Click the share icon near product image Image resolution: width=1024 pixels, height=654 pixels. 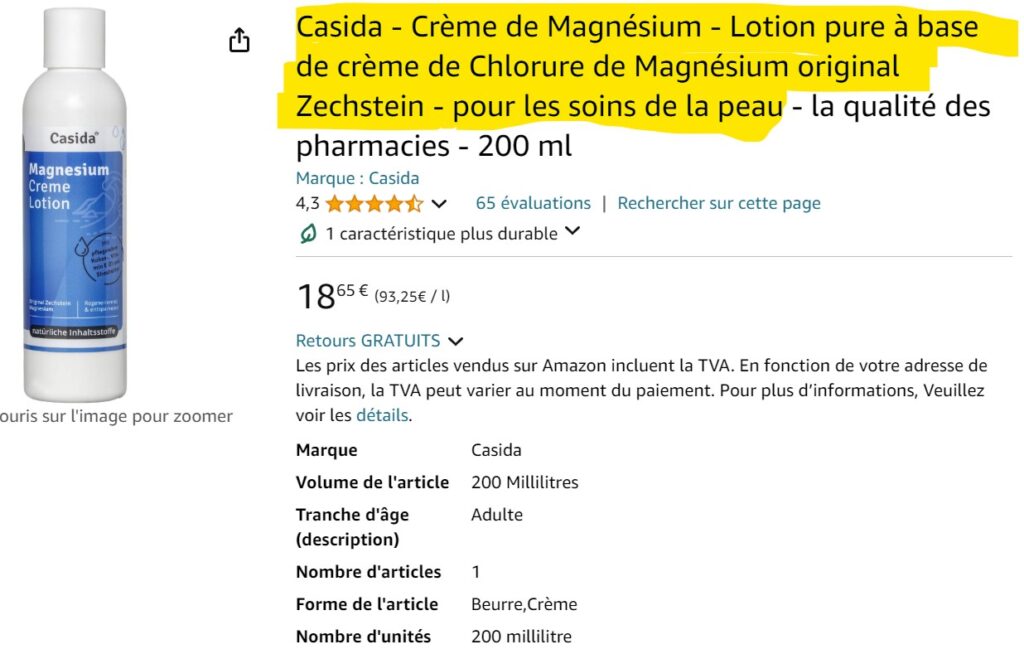239,40
